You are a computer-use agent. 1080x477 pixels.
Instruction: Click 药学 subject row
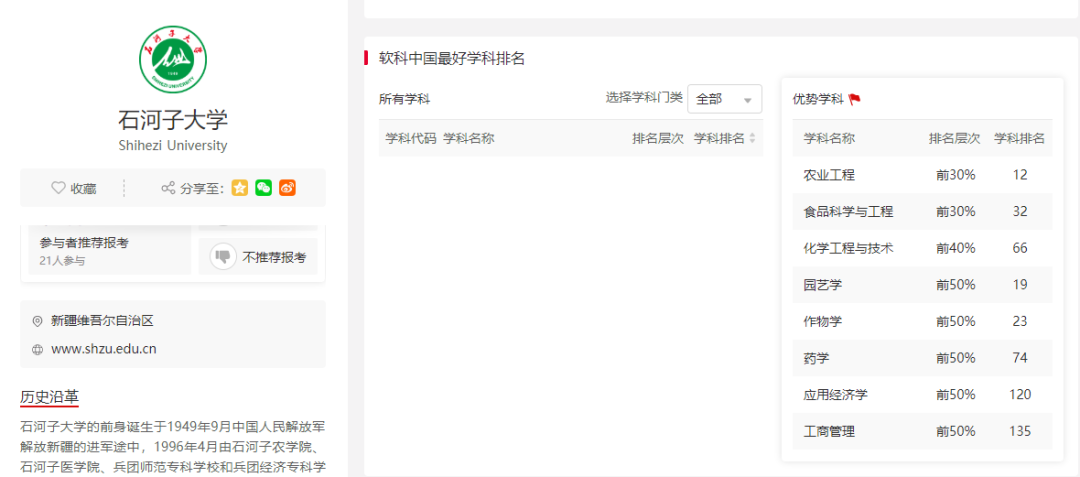(x=922, y=358)
